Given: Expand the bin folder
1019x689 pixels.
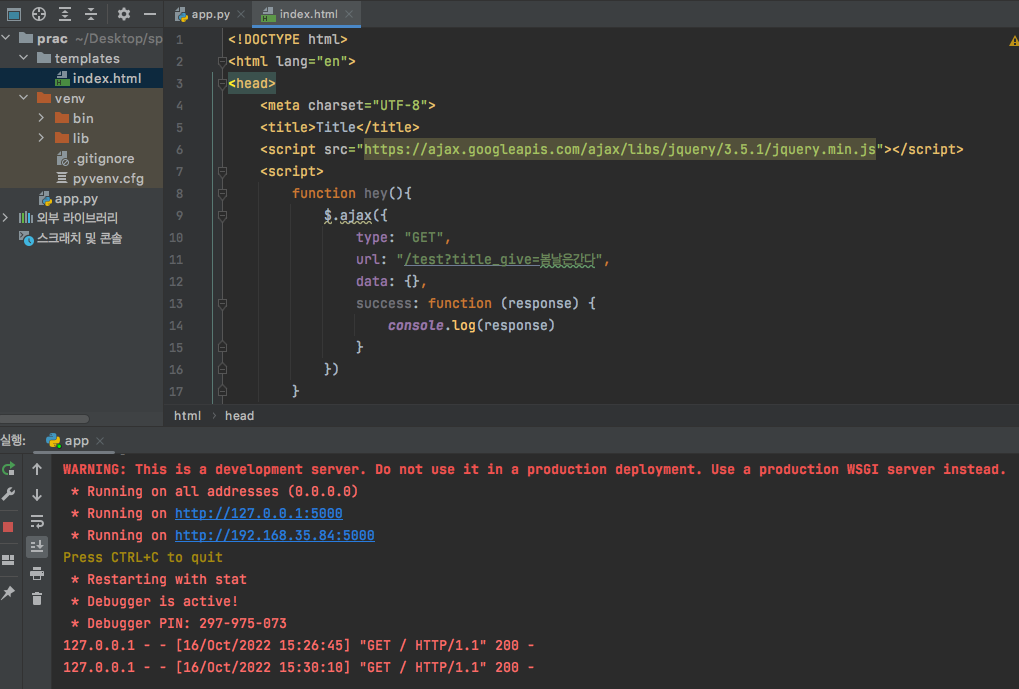Looking at the screenshot, I should (42, 118).
